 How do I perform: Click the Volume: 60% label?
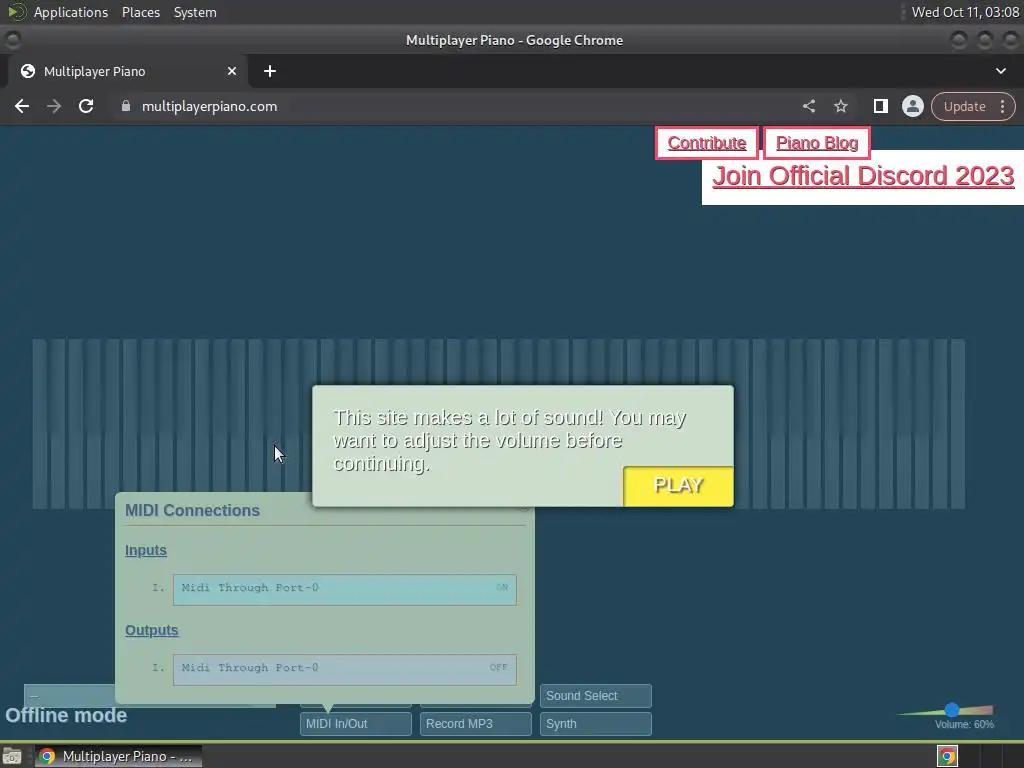pyautogui.click(x=964, y=724)
